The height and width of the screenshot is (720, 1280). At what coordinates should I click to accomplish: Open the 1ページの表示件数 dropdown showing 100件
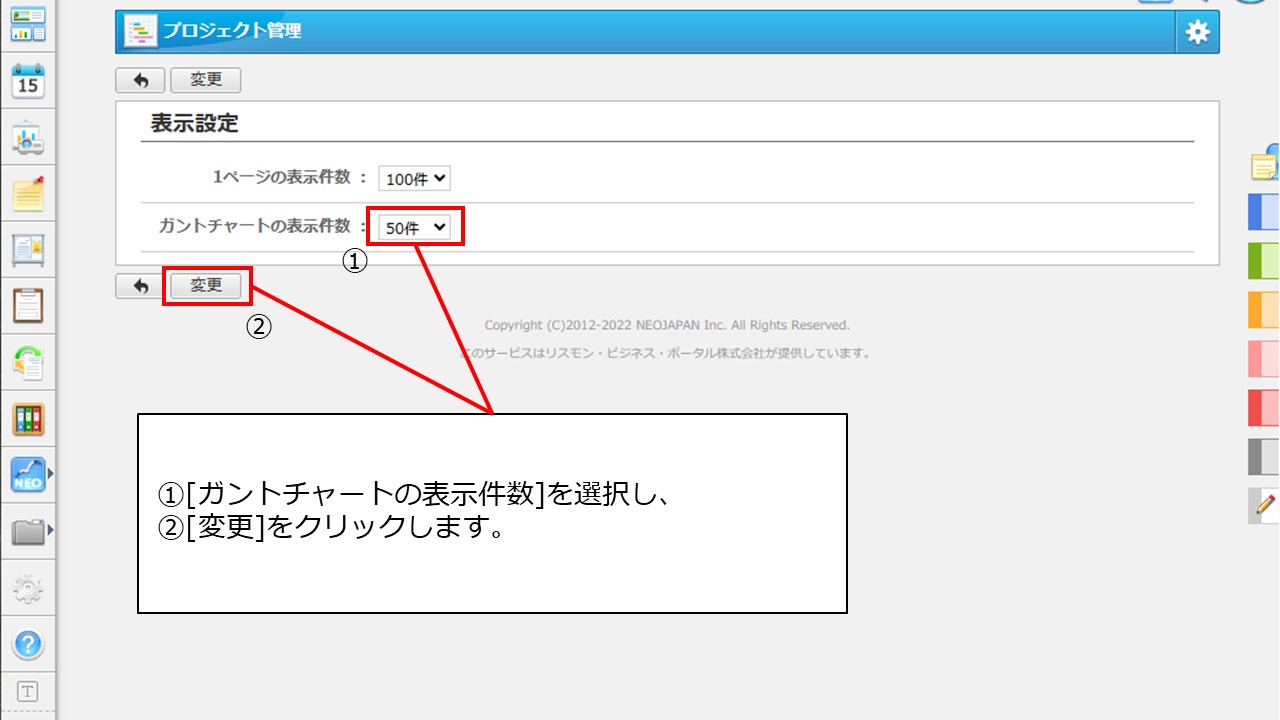414,179
